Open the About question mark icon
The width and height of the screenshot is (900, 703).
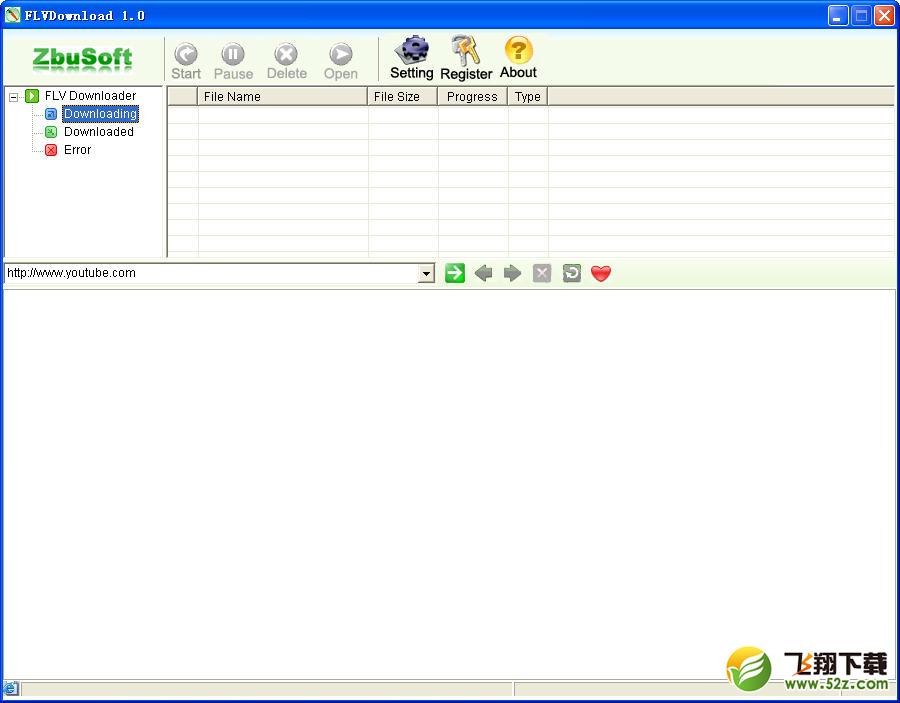pyautogui.click(x=518, y=57)
